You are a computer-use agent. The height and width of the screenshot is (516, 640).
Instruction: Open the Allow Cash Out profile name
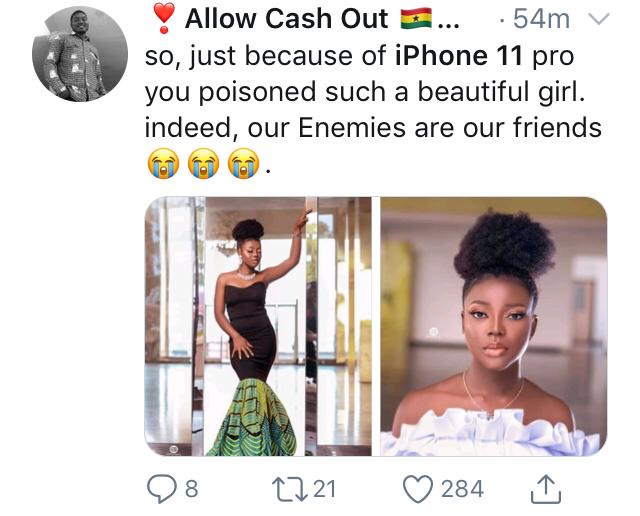pyautogui.click(x=287, y=19)
